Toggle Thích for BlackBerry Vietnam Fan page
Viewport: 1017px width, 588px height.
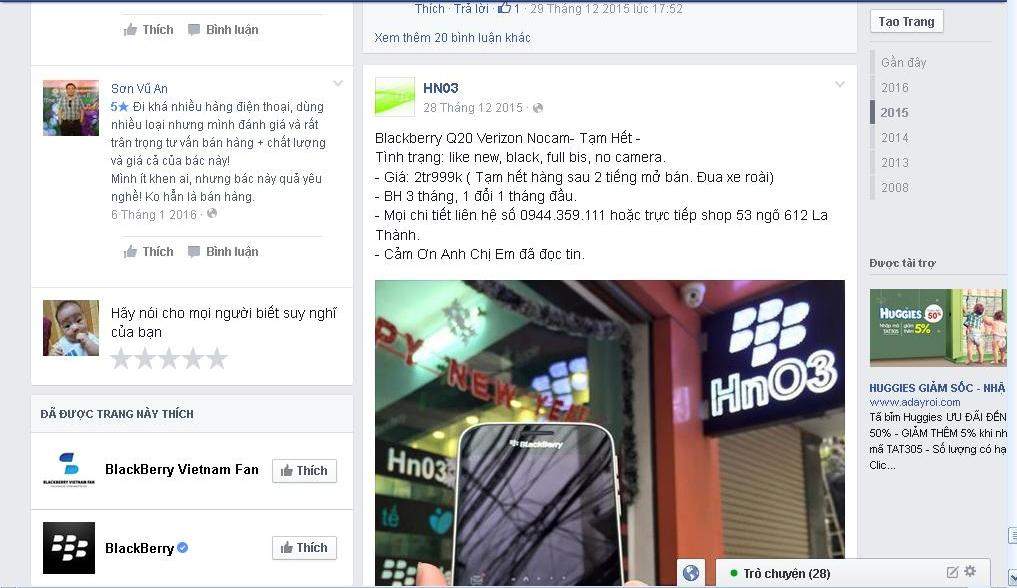tap(304, 471)
